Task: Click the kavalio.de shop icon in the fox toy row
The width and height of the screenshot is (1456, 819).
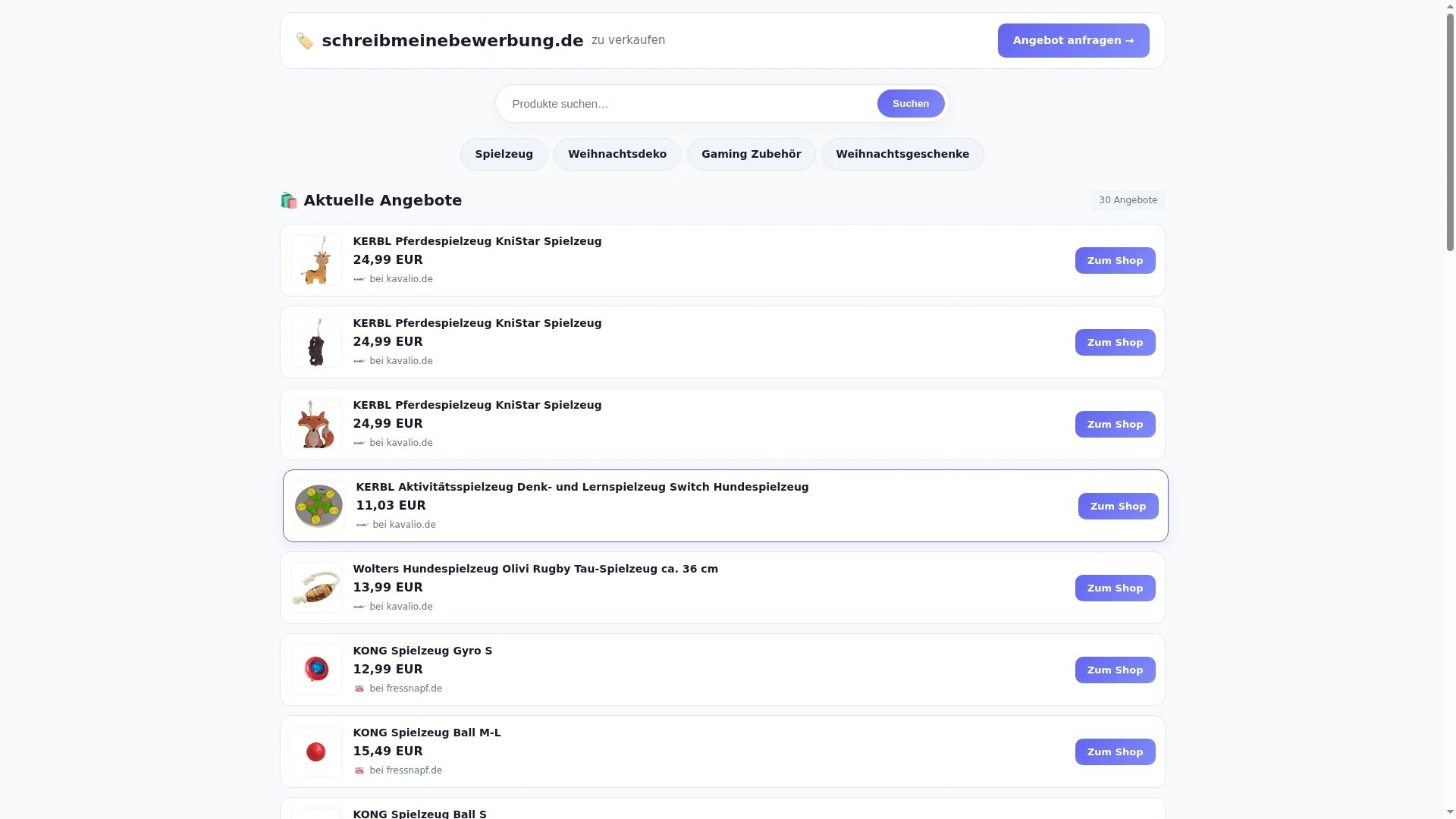Action: (x=359, y=443)
